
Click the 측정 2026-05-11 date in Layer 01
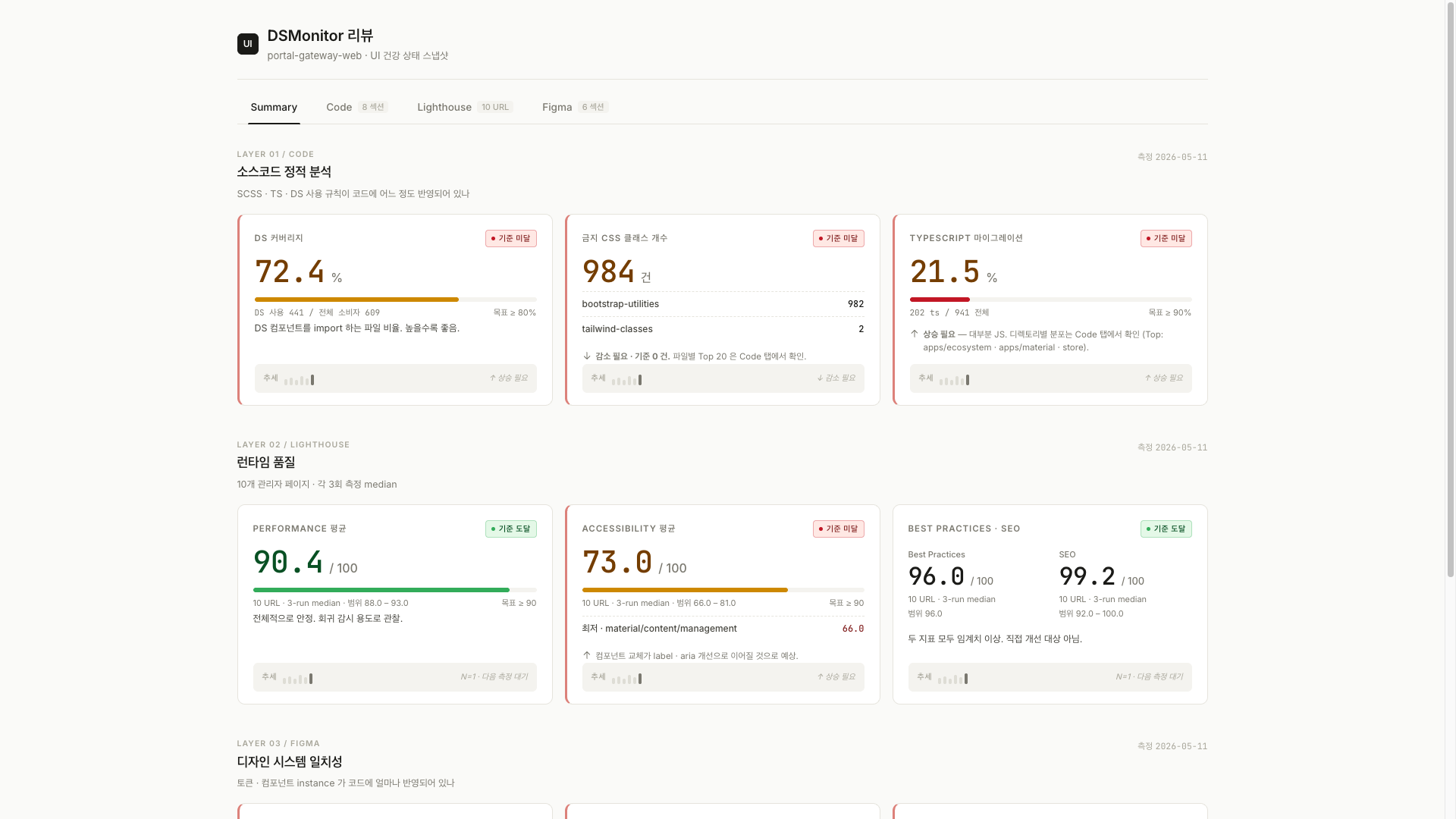pyautogui.click(x=1172, y=157)
